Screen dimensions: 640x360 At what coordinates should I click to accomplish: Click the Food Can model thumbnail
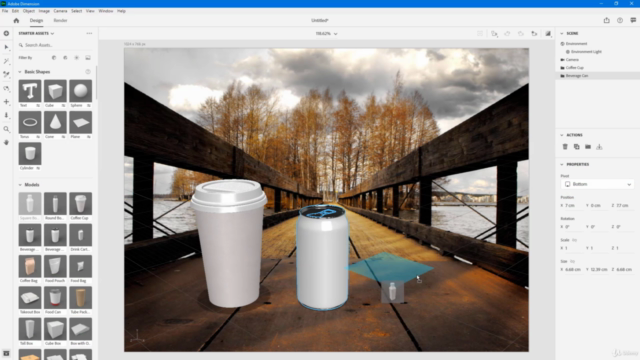(55, 297)
